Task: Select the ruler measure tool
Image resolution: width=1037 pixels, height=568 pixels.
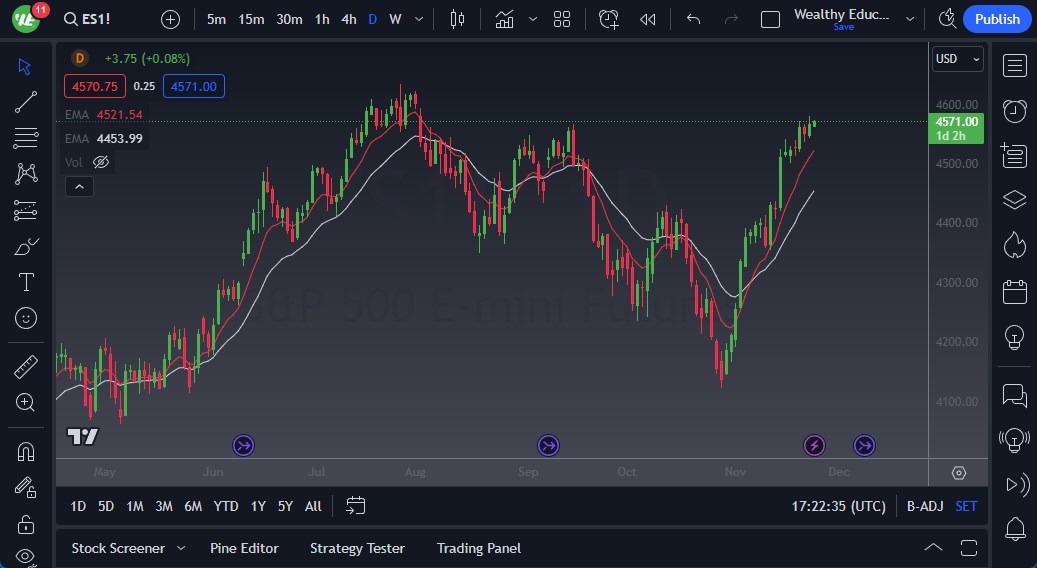Action: 26,367
